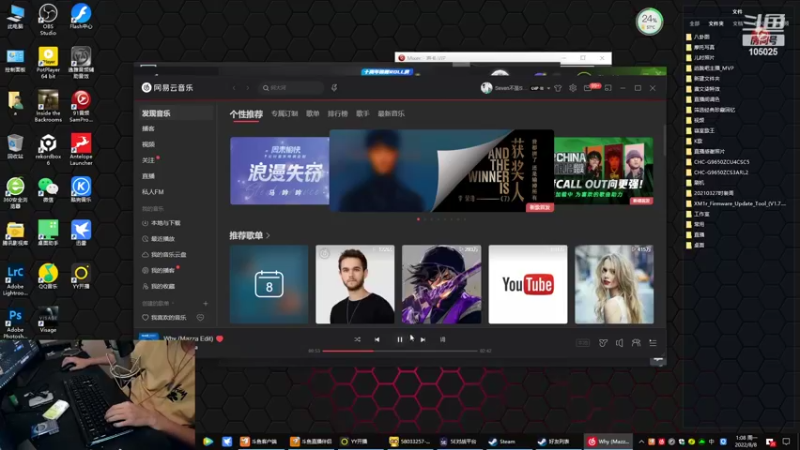
Task: Select the 歌单 tab
Action: [x=313, y=114]
